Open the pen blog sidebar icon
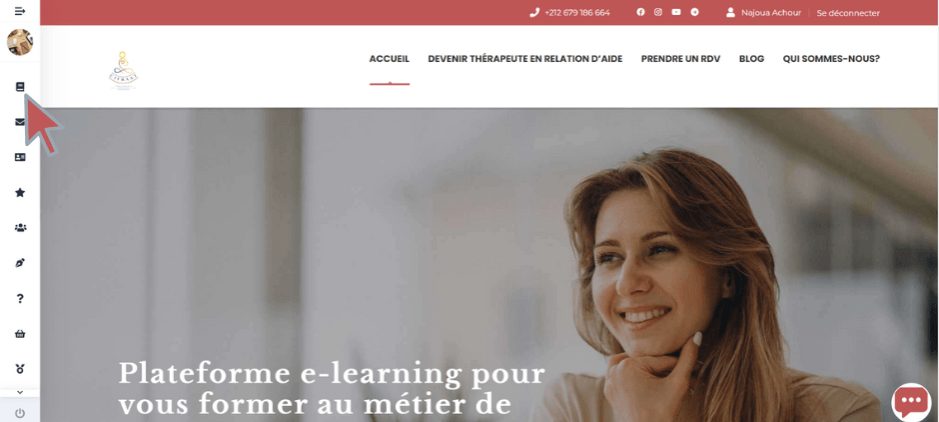The image size is (939, 422). point(20,263)
